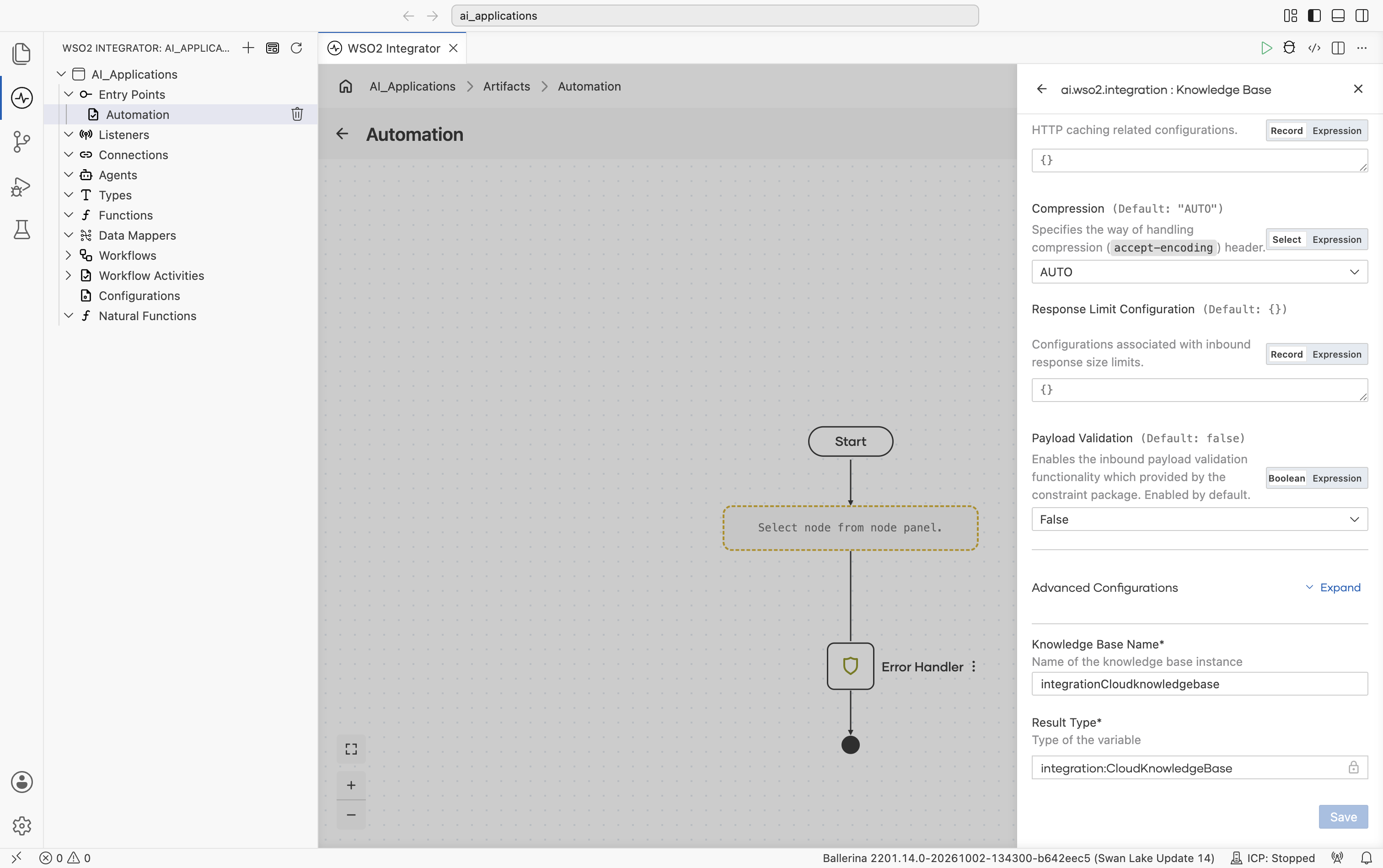
Task: Click AI_Applications in the breadcrumb
Action: pos(412,86)
